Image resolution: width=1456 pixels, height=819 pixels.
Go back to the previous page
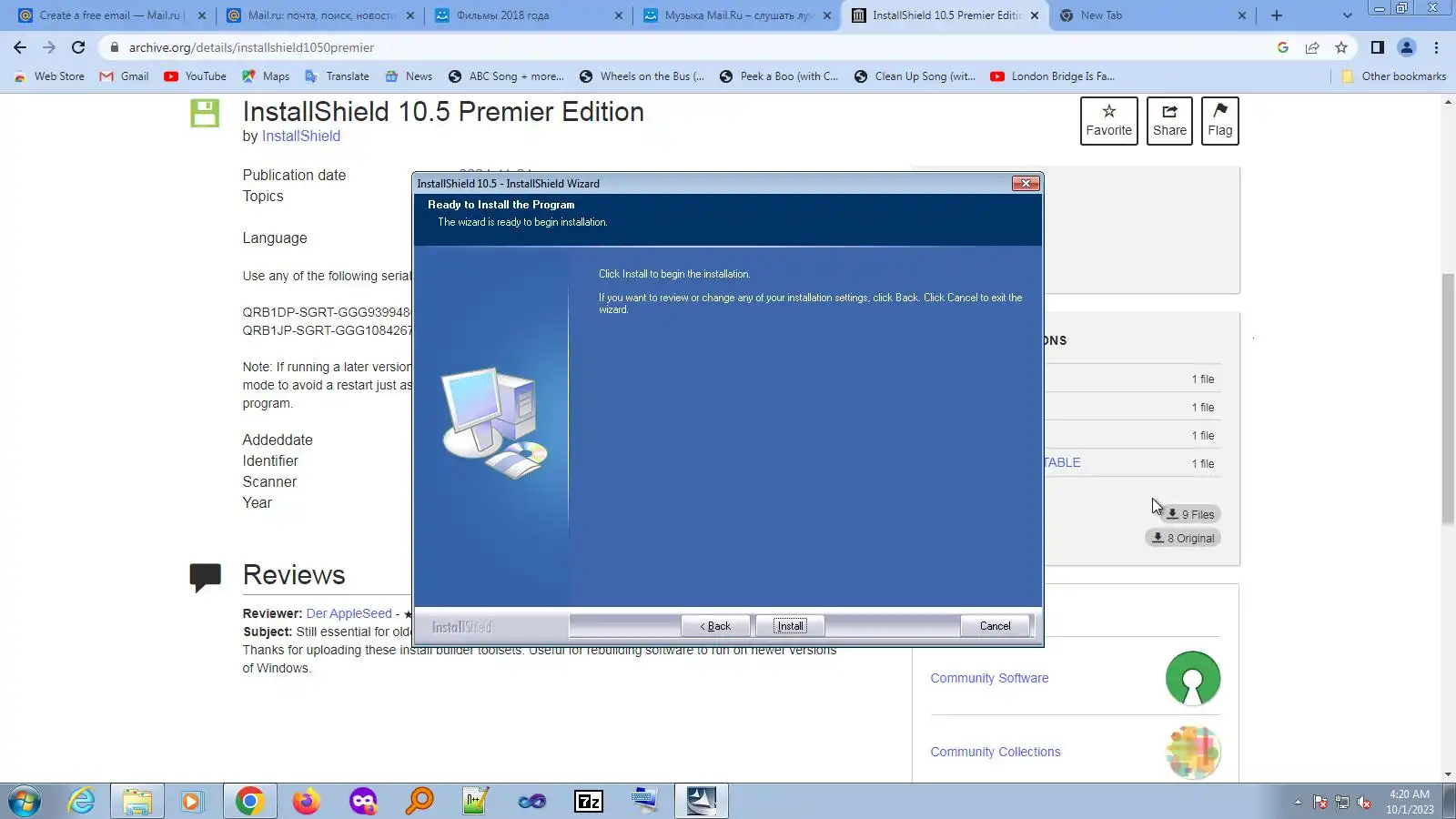click(x=20, y=47)
